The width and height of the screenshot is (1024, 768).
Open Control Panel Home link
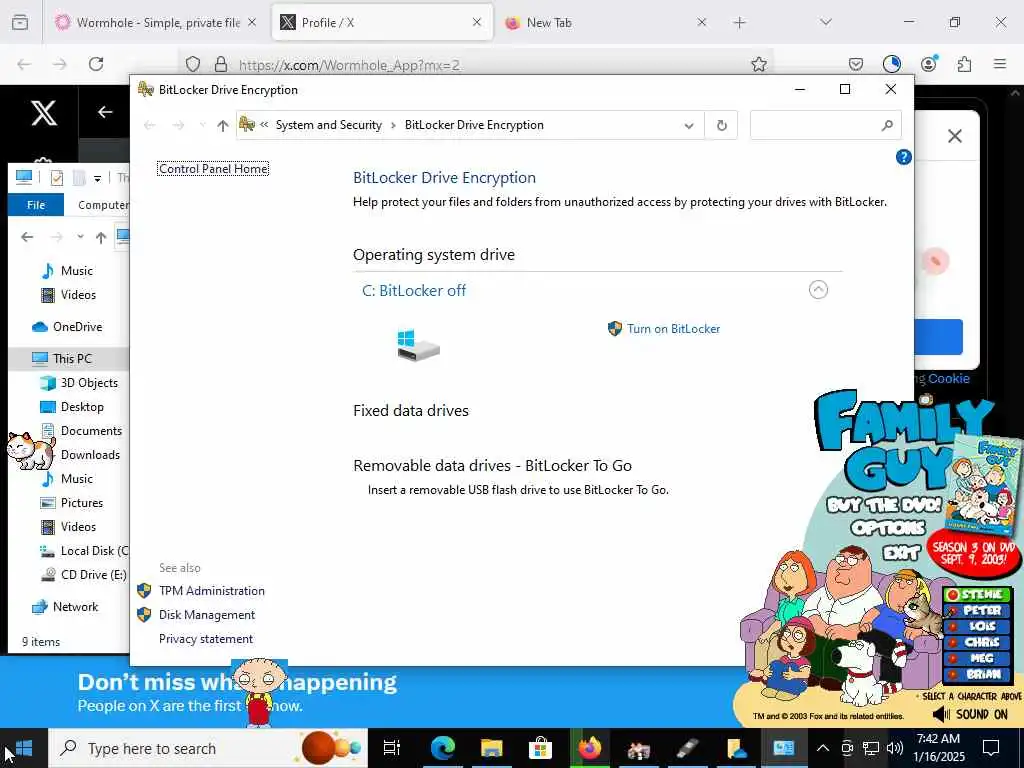pyautogui.click(x=213, y=168)
